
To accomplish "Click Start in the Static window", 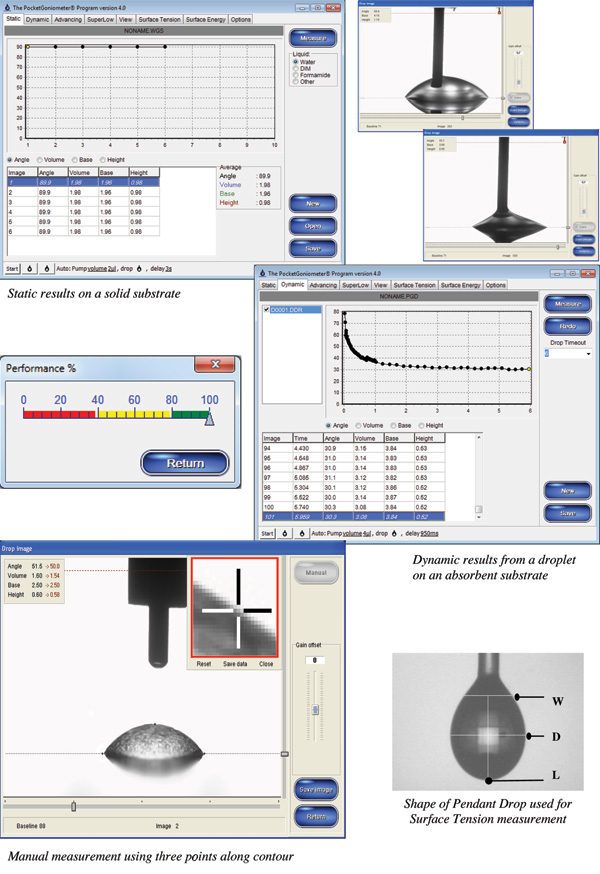I will tap(12, 269).
